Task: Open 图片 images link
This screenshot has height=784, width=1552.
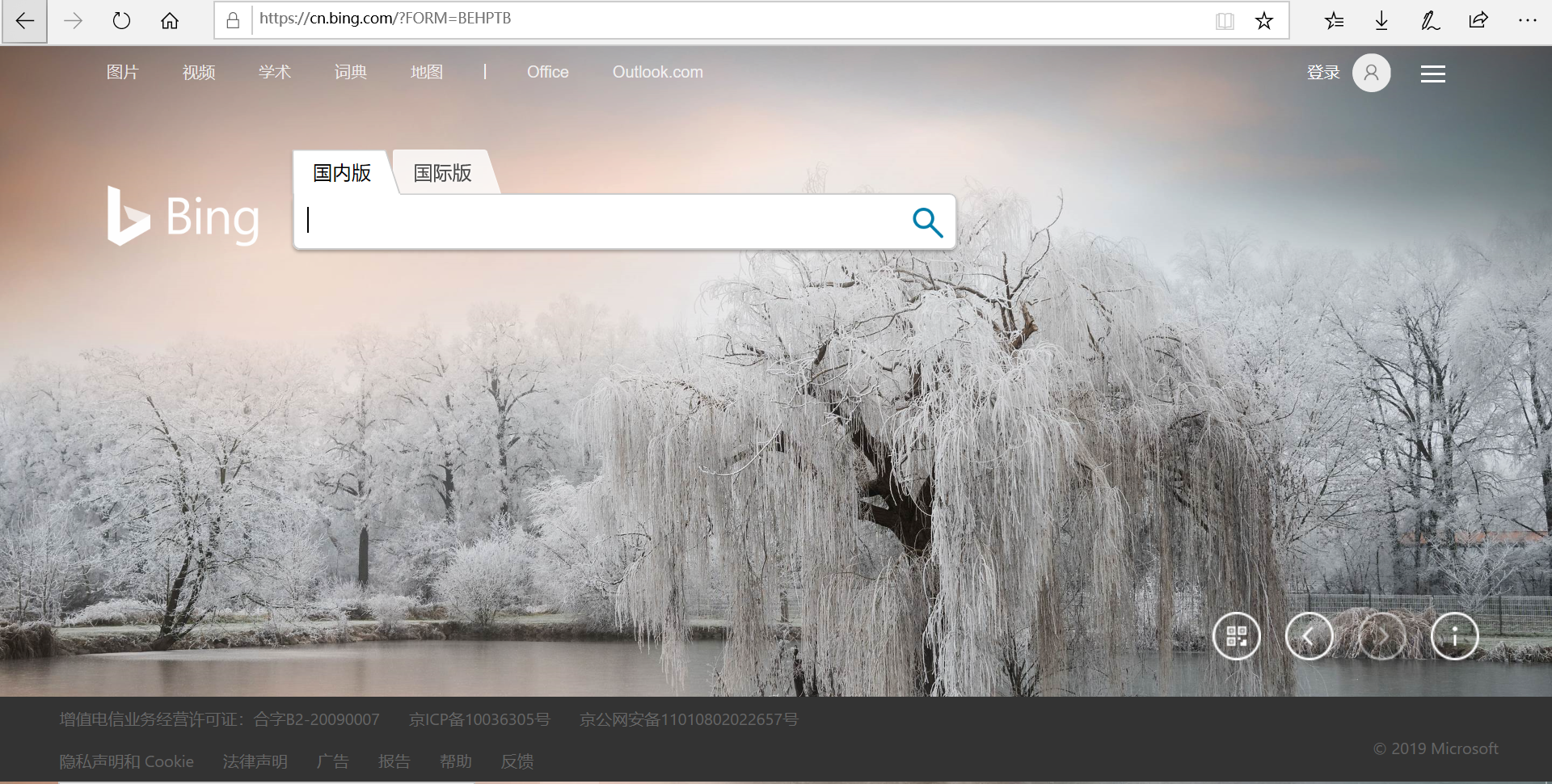Action: click(x=123, y=72)
